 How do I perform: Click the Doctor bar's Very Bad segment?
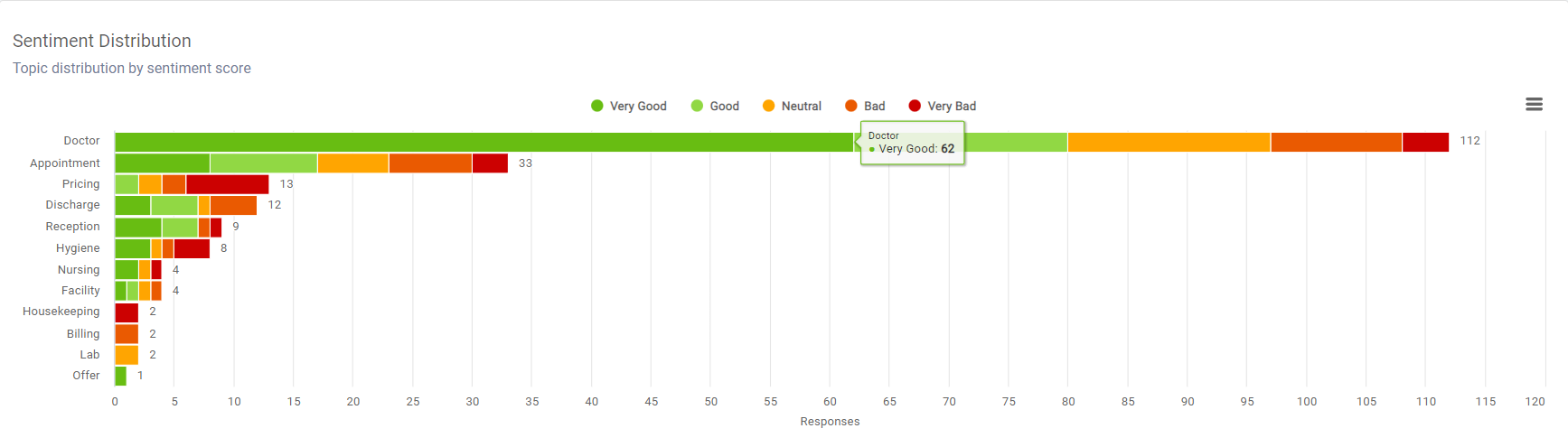click(1425, 142)
